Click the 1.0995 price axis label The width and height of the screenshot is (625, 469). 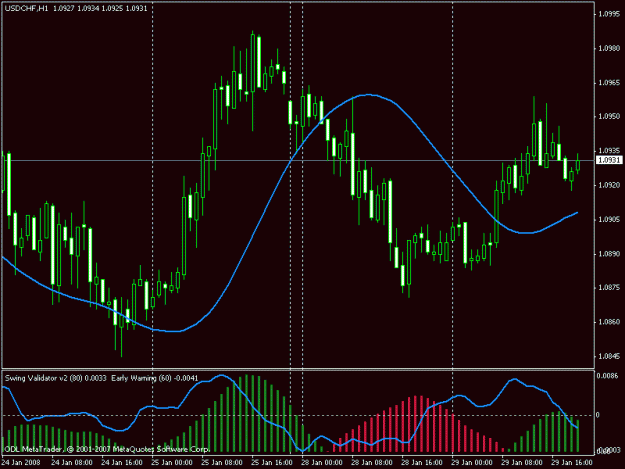609,14
